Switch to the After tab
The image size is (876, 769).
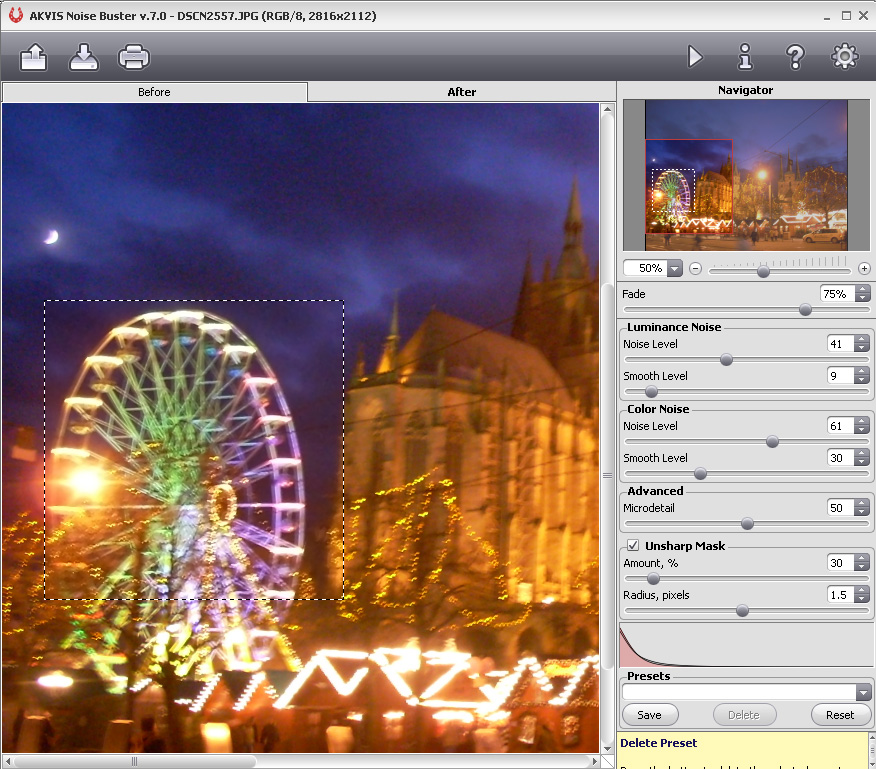(461, 92)
